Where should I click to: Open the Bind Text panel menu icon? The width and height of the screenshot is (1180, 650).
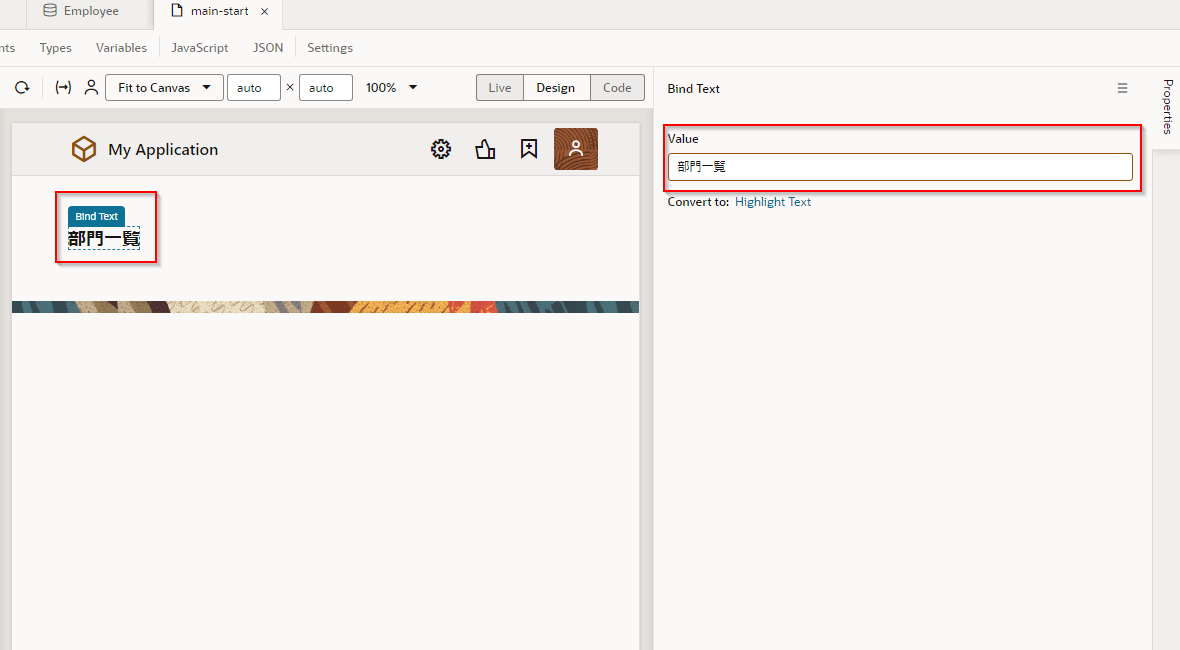[x=1122, y=88]
